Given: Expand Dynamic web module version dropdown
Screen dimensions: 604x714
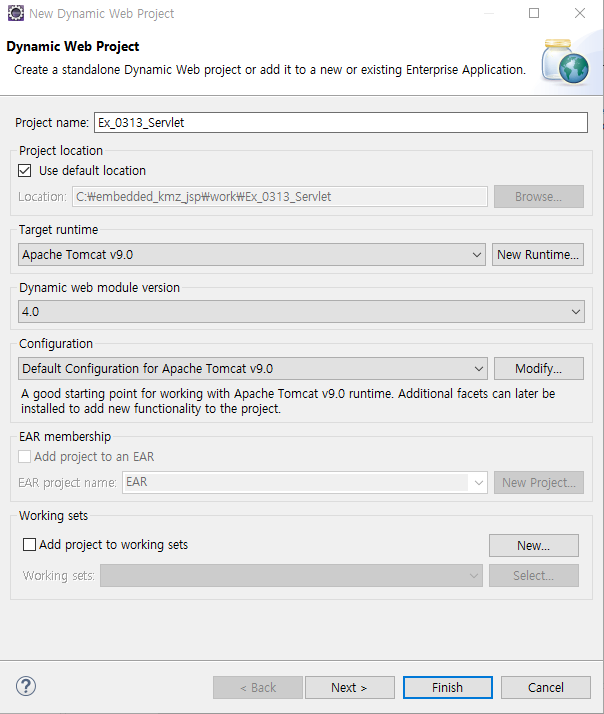Looking at the screenshot, I should (x=301, y=311).
